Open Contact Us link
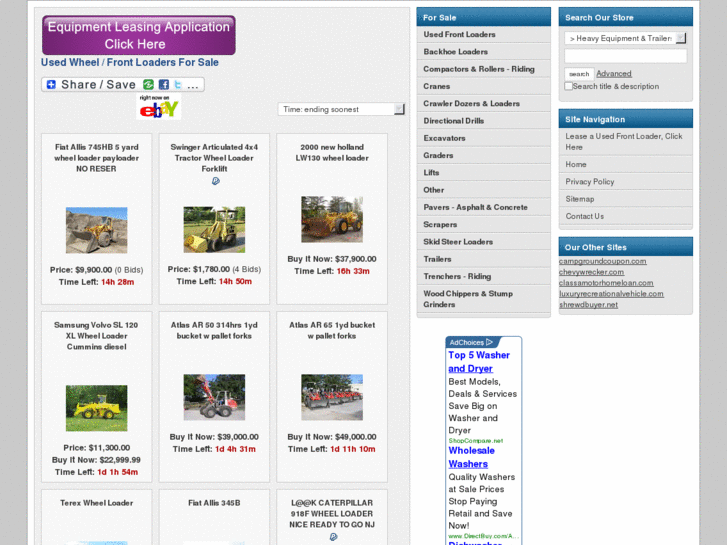The width and height of the screenshot is (727, 545). [x=625, y=216]
